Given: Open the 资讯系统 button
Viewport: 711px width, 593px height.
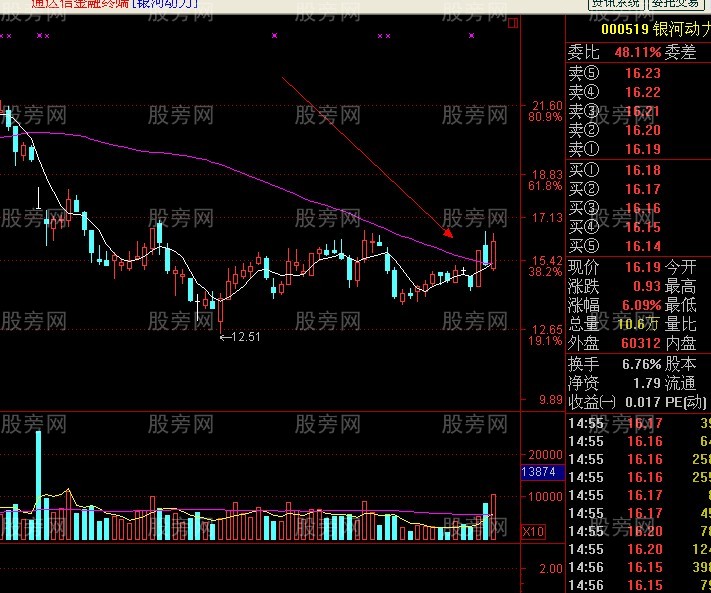Looking at the screenshot, I should [x=616, y=4].
